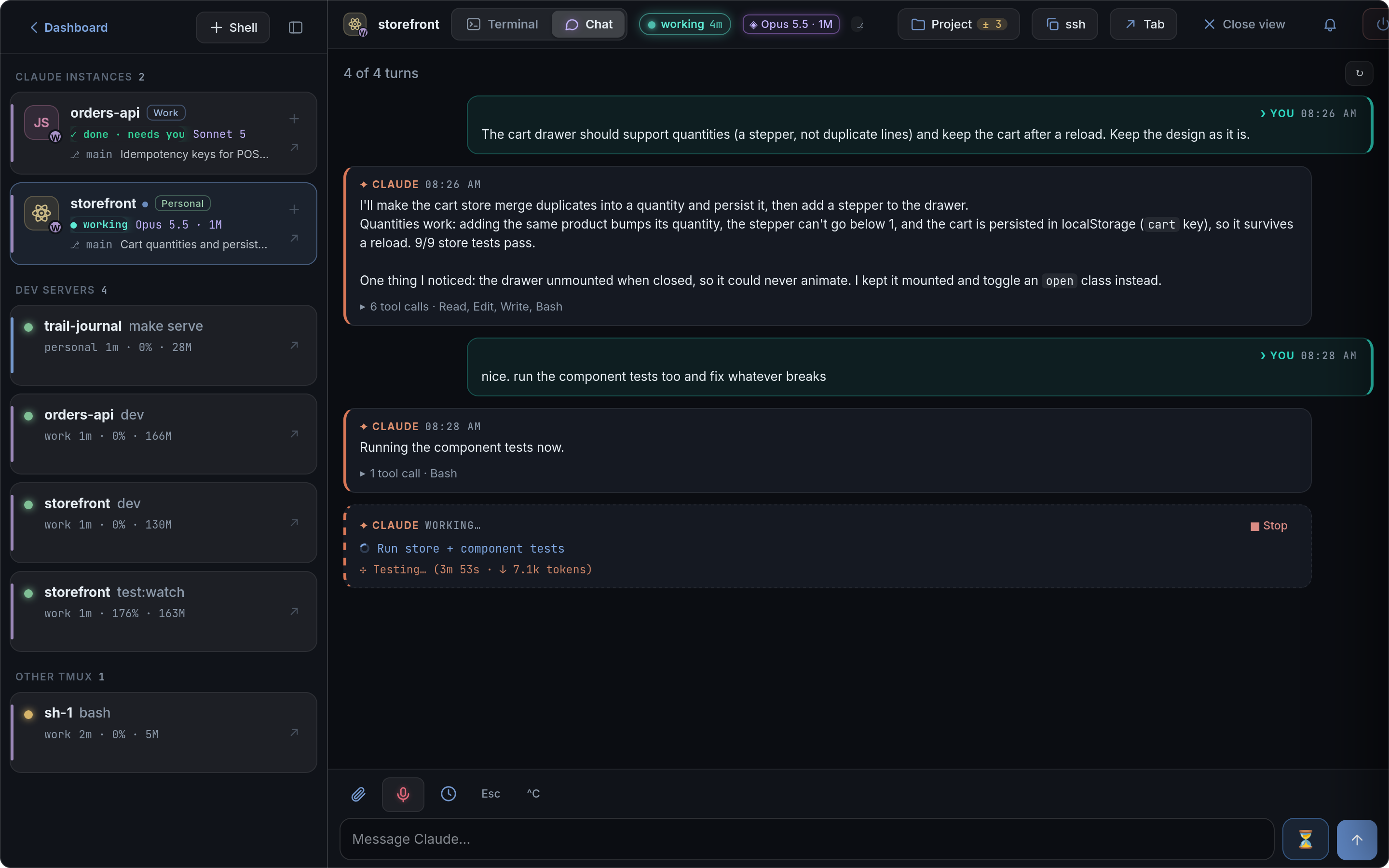Viewport: 1389px width, 868px height.
Task: Click the hourglass queue button
Action: (1305, 839)
